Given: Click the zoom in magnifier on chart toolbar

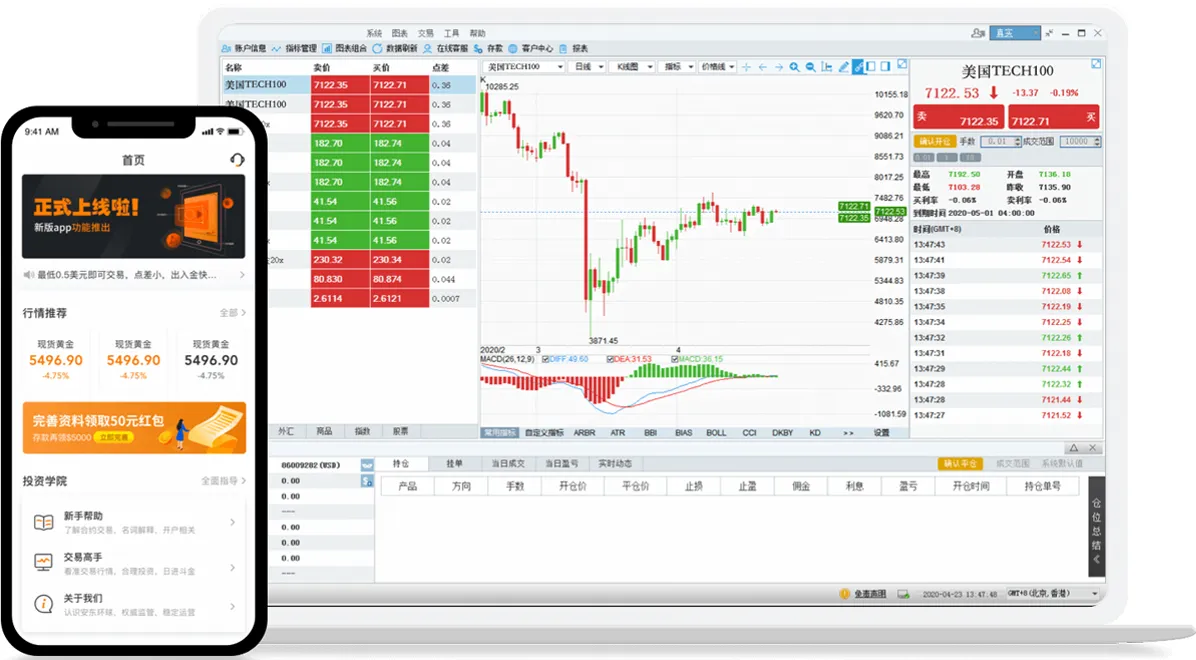Looking at the screenshot, I should [x=795, y=67].
